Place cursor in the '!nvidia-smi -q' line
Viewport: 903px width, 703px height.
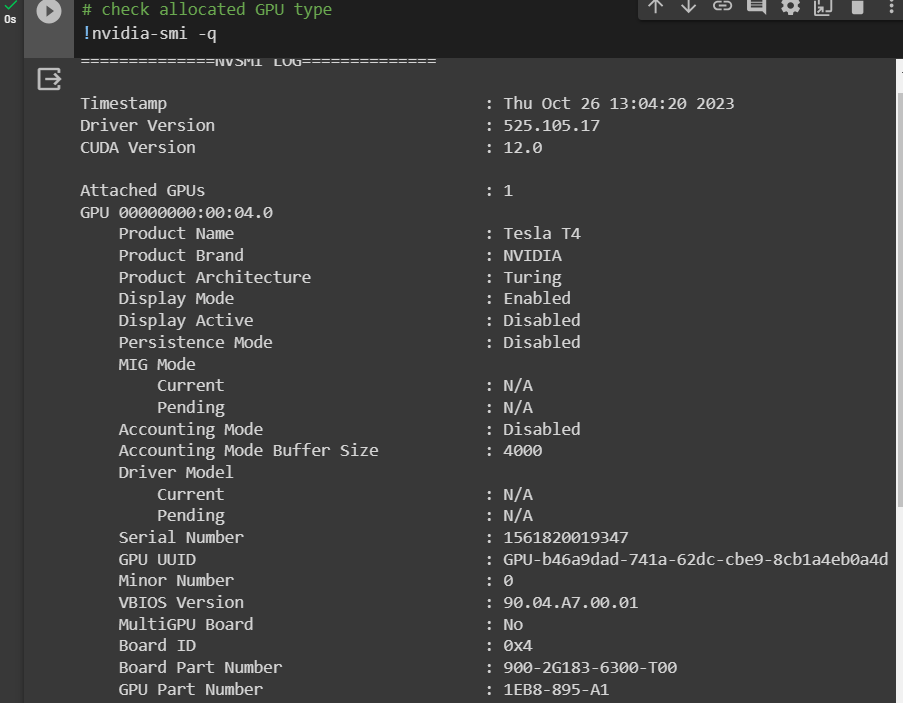coord(150,34)
